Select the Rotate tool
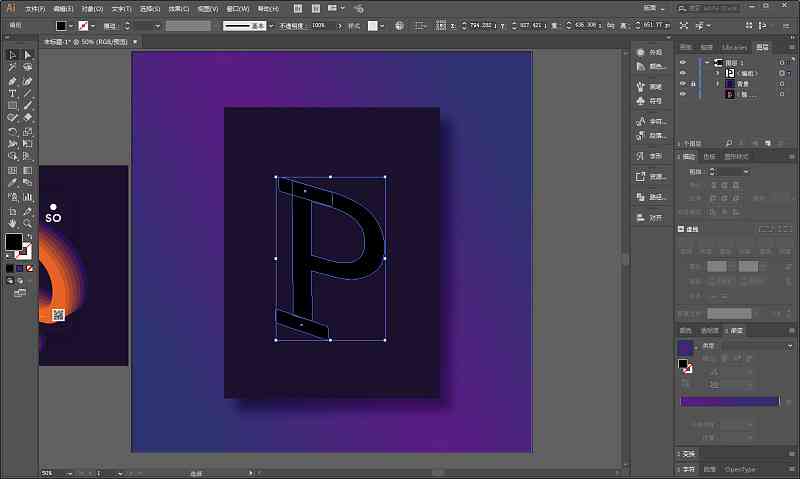This screenshot has height=479, width=800. coord(12,132)
